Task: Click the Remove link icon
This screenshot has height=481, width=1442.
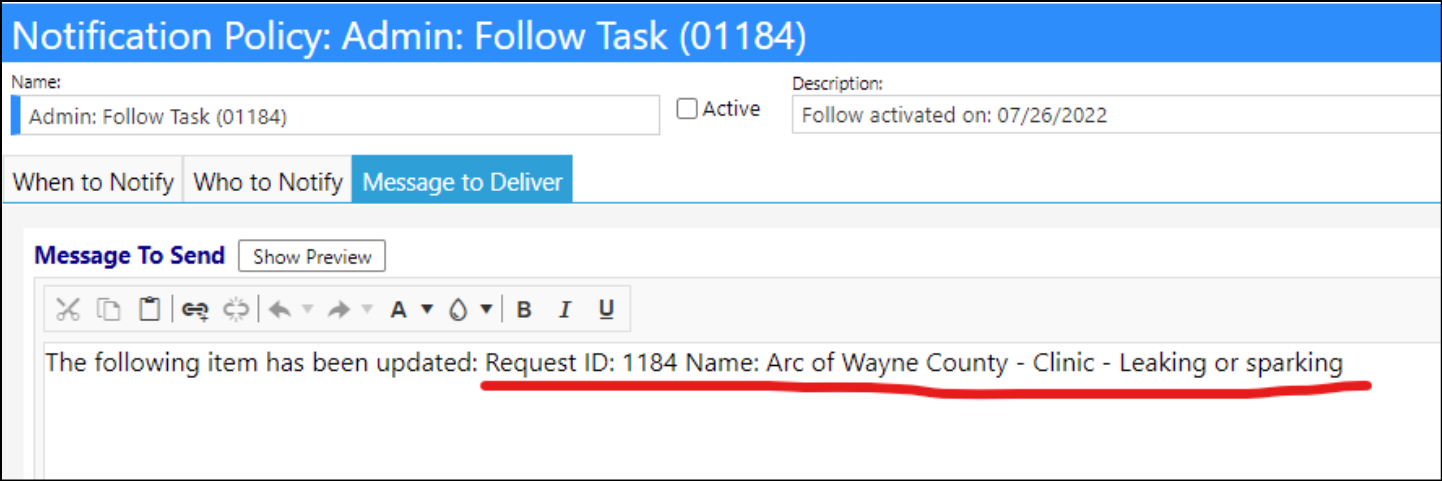Action: (x=236, y=310)
